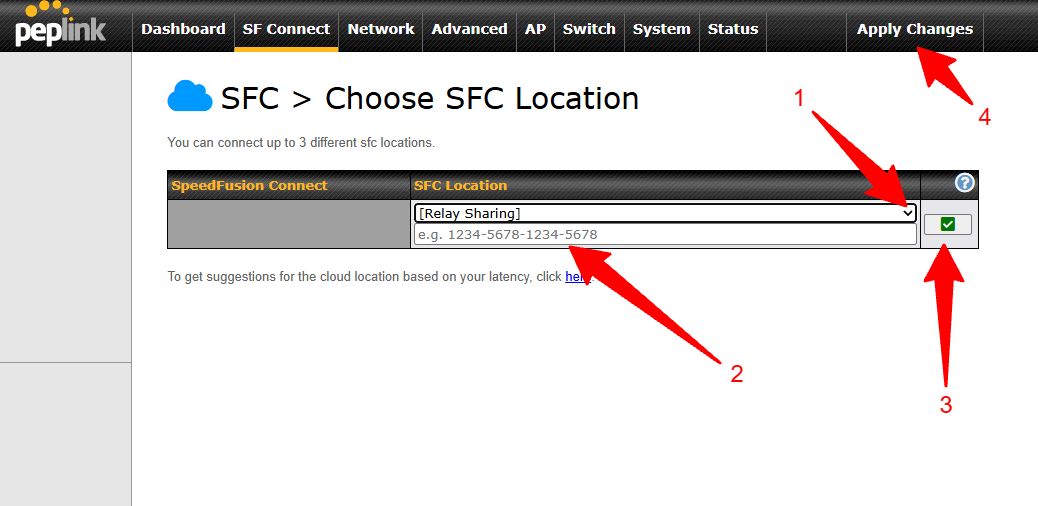
Task: Click the text 'You can connect up to 3 different sfc locations.'
Action: (x=301, y=142)
